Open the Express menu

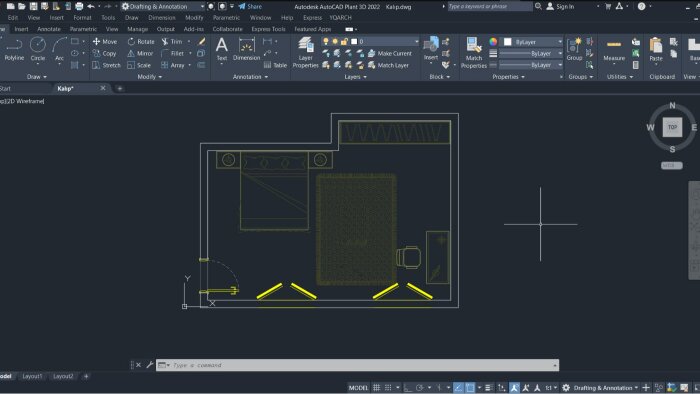(x=312, y=17)
